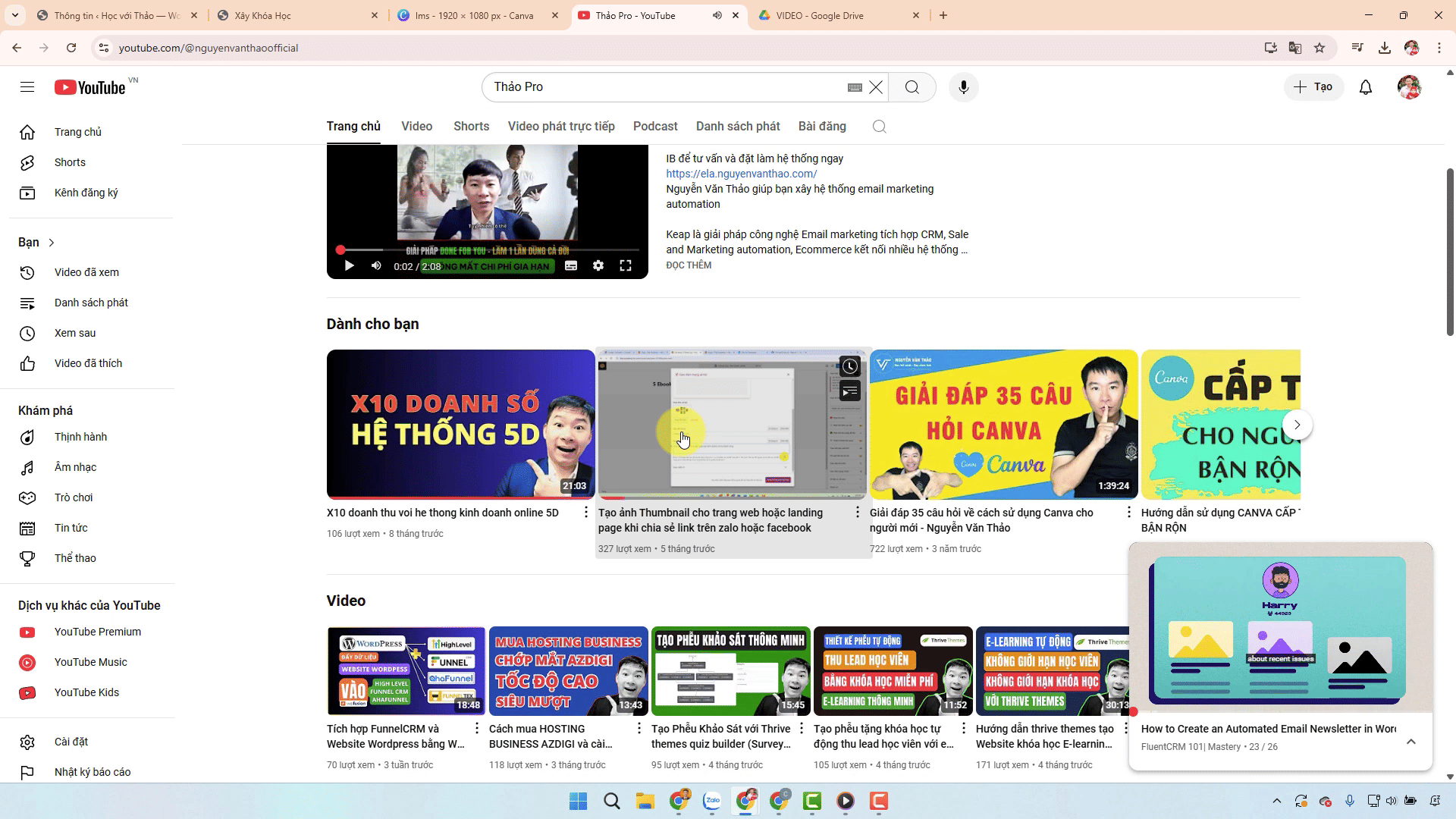This screenshot has width=1456, height=819.
Task: Open the notifications bell
Action: (x=1365, y=87)
